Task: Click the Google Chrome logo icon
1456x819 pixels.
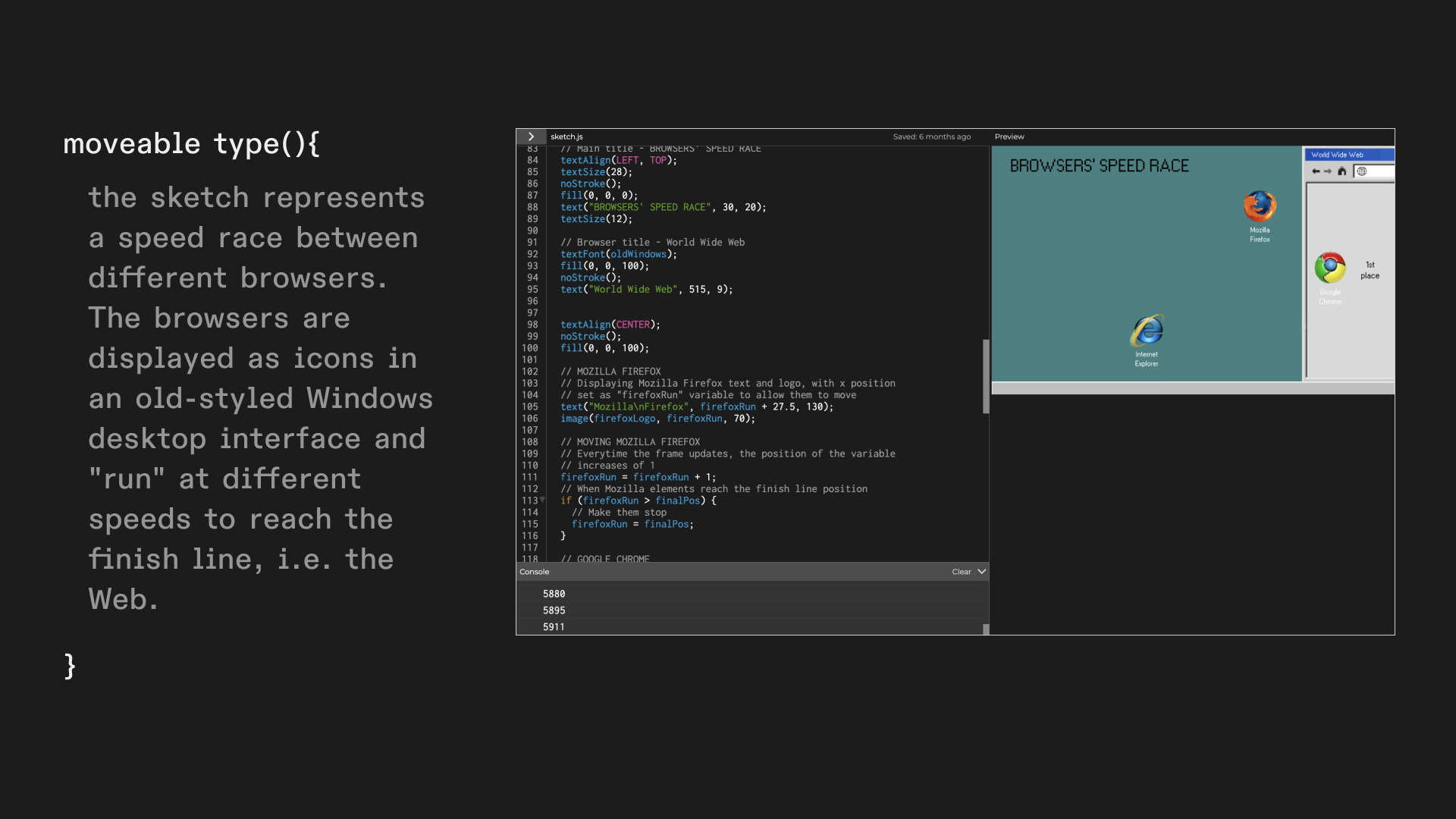Action: click(x=1330, y=268)
